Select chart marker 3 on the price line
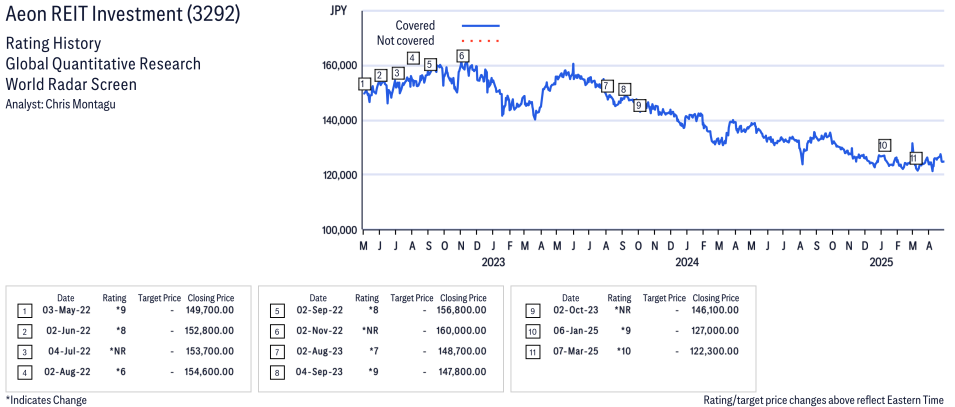Screen dimensions: 955x407 click(x=397, y=73)
